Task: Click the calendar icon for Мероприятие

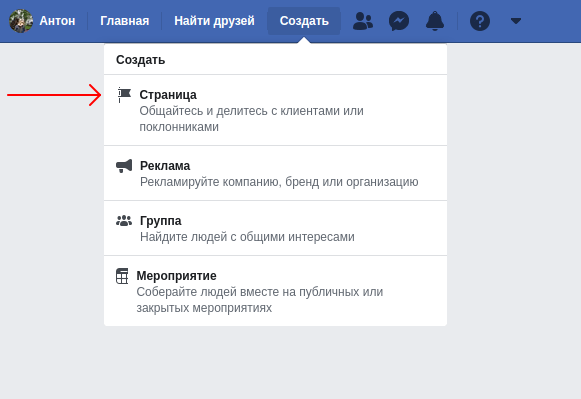Action: (122, 276)
